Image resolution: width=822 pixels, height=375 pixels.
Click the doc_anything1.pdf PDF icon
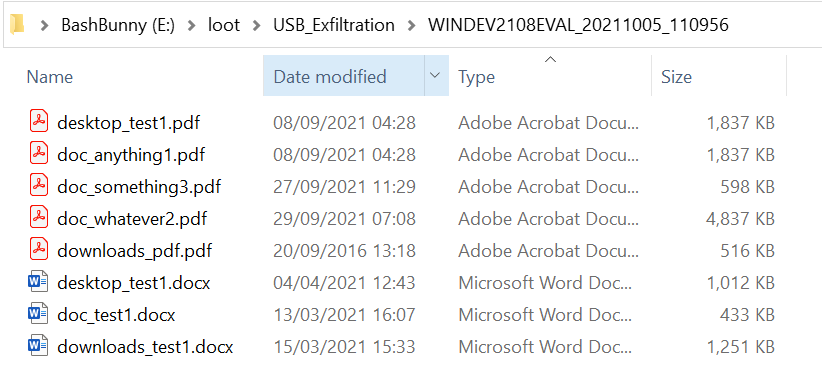click(39, 154)
